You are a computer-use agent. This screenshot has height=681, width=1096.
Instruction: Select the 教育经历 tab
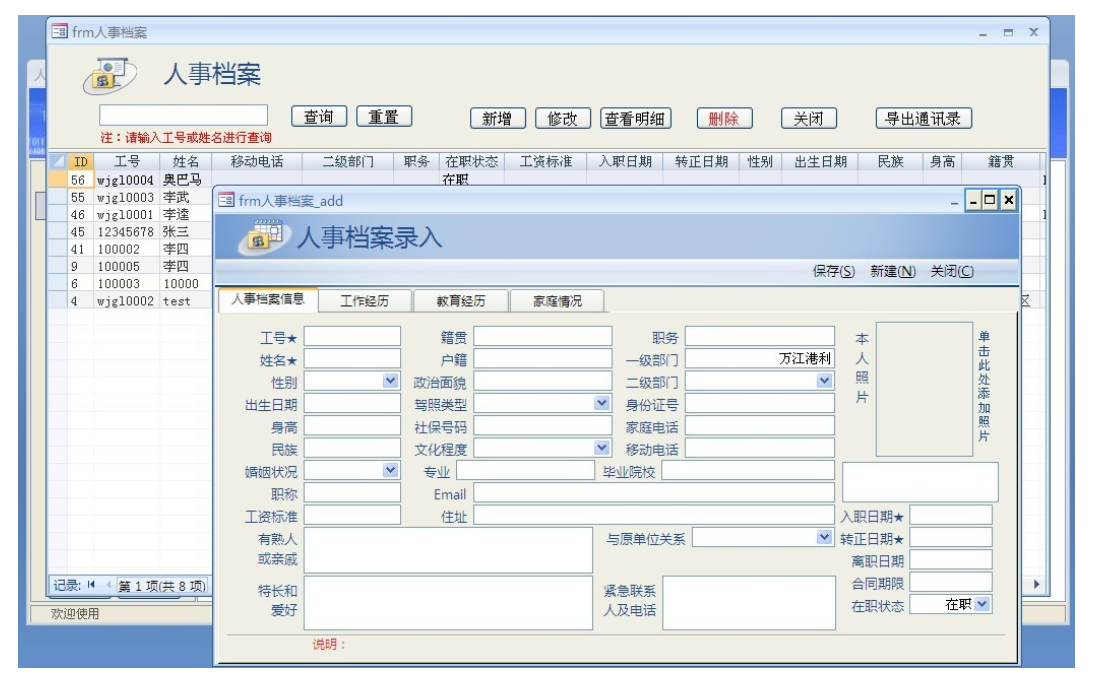tap(461, 301)
